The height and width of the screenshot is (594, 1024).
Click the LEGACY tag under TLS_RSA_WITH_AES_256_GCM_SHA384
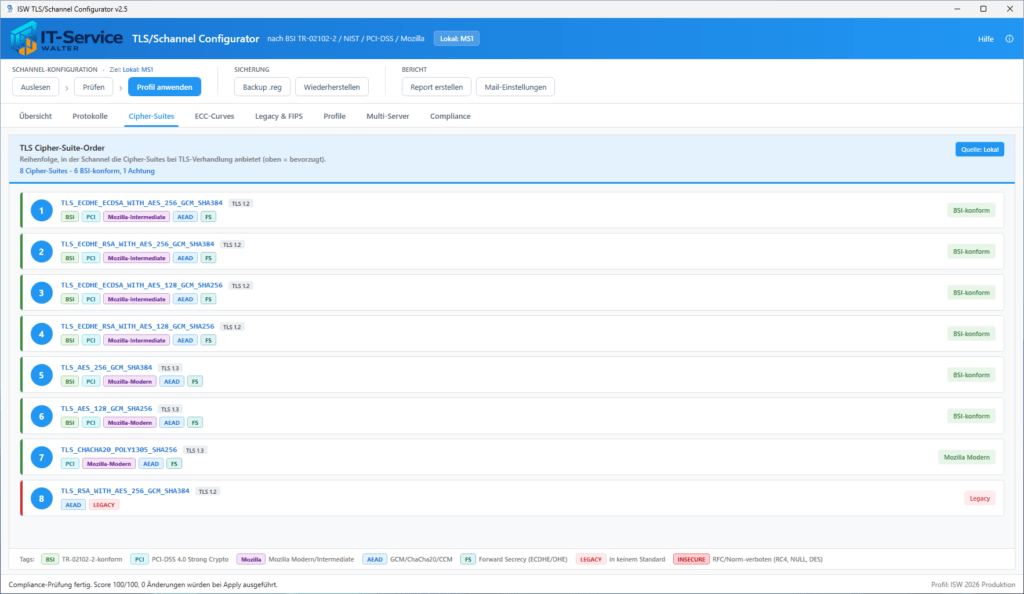point(104,505)
